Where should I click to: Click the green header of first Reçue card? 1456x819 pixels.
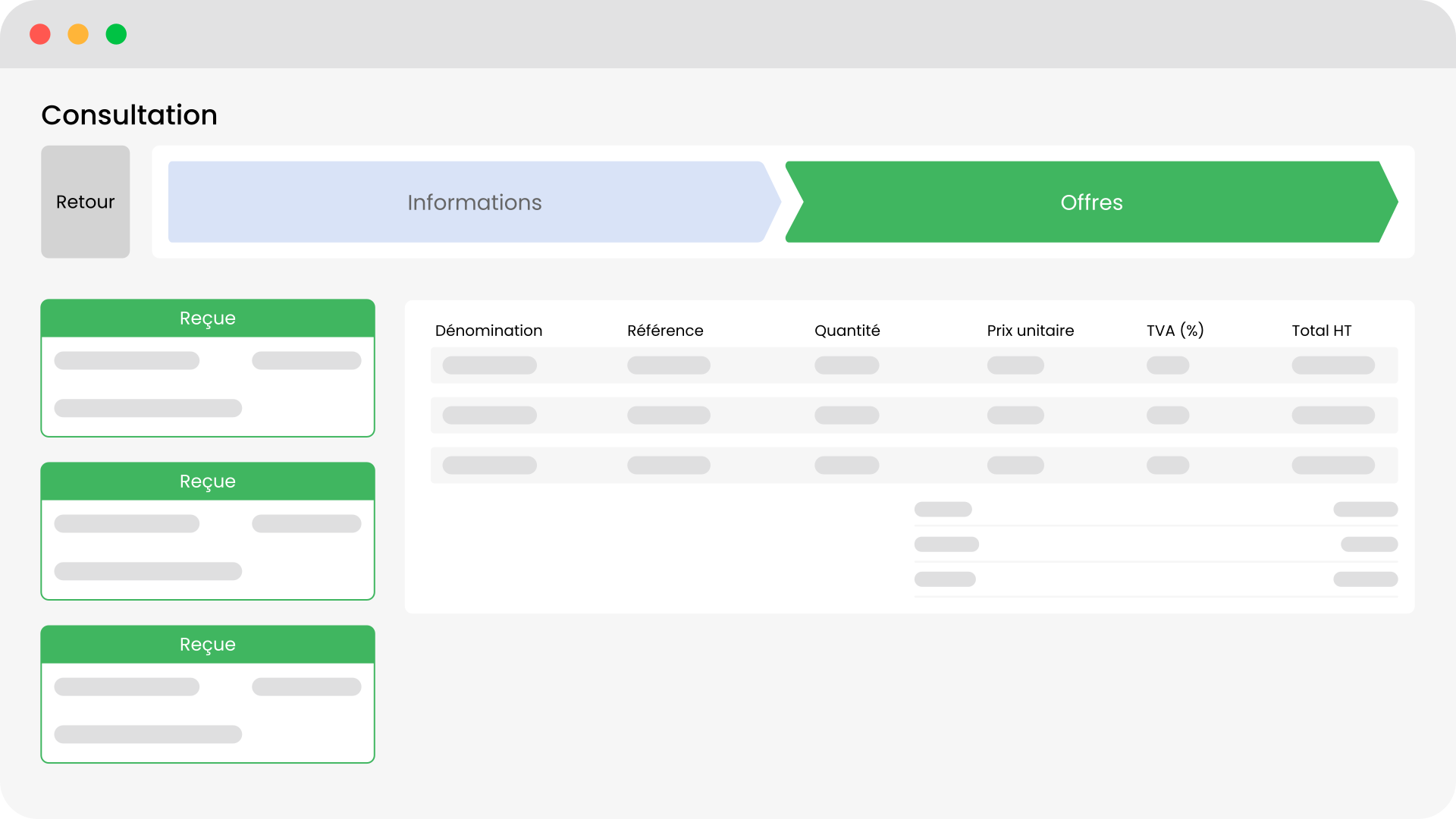pyautogui.click(x=207, y=318)
